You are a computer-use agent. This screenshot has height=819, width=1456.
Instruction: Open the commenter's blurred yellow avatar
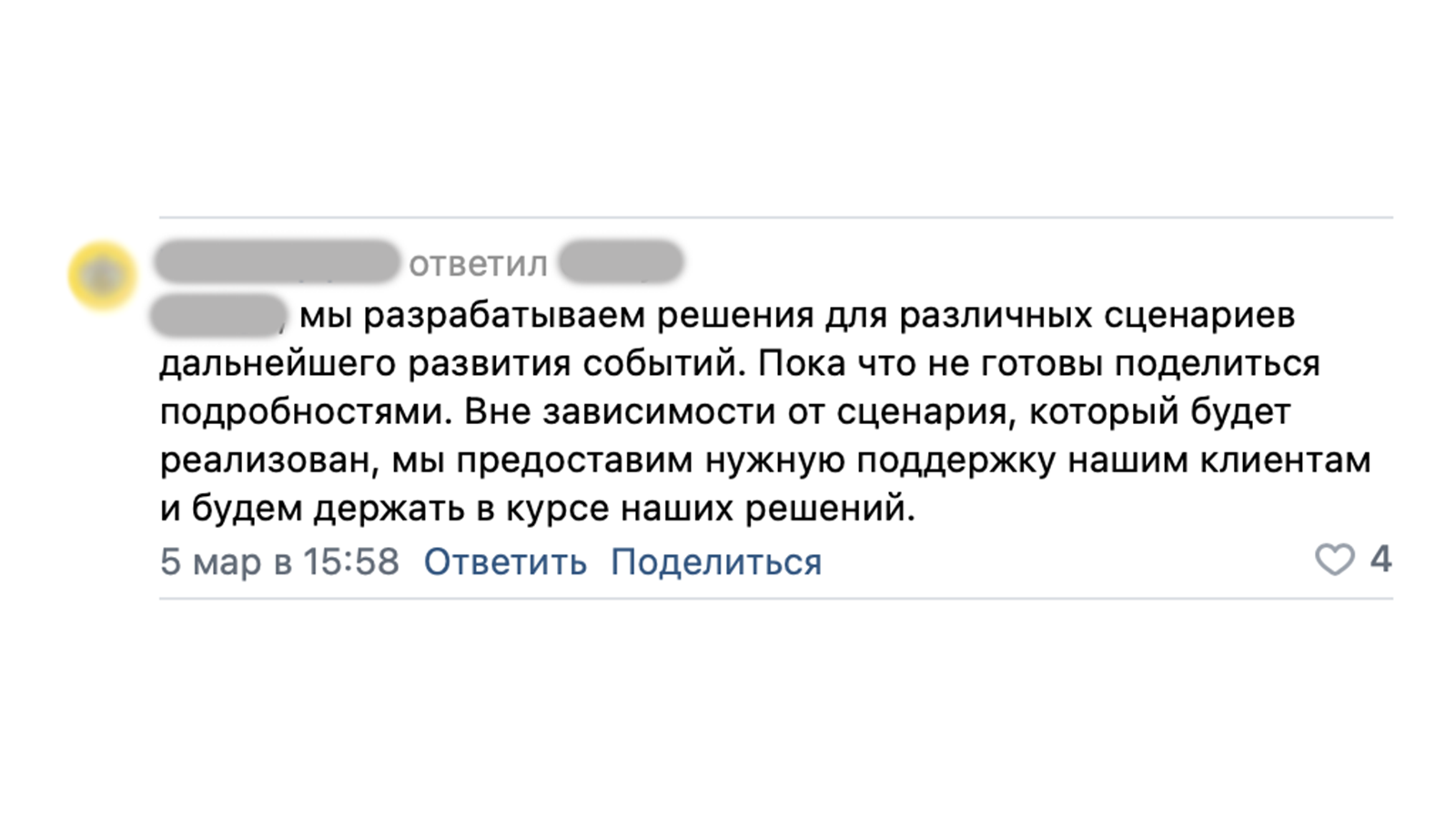[x=103, y=276]
